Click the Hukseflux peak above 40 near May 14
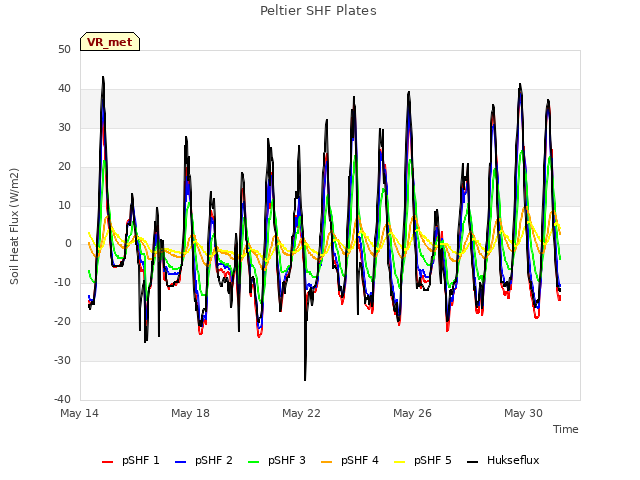The image size is (640, 480). coord(103,78)
